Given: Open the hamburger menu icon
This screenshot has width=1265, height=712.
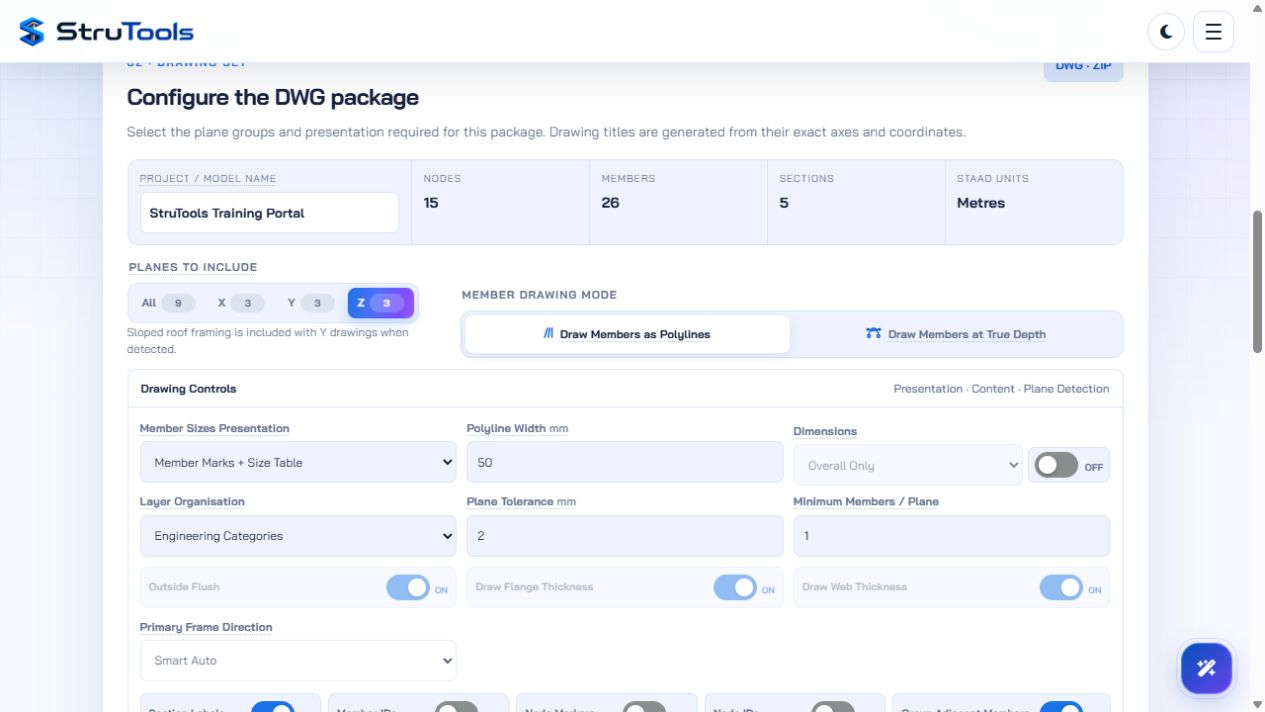Looking at the screenshot, I should (x=1213, y=32).
